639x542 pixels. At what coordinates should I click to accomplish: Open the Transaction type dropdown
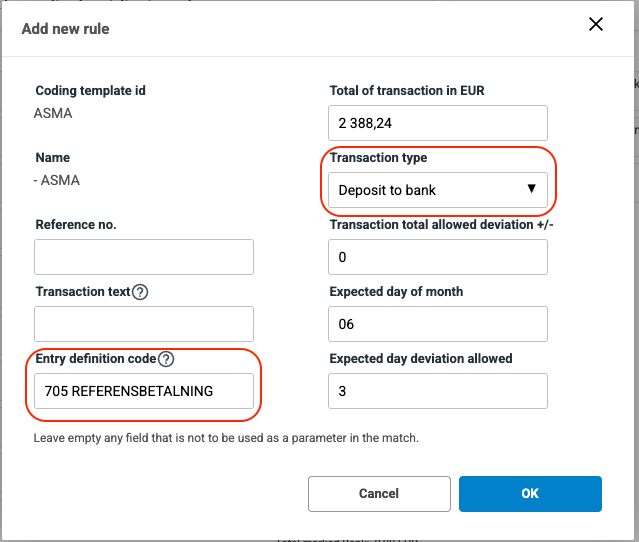[x=438, y=190]
